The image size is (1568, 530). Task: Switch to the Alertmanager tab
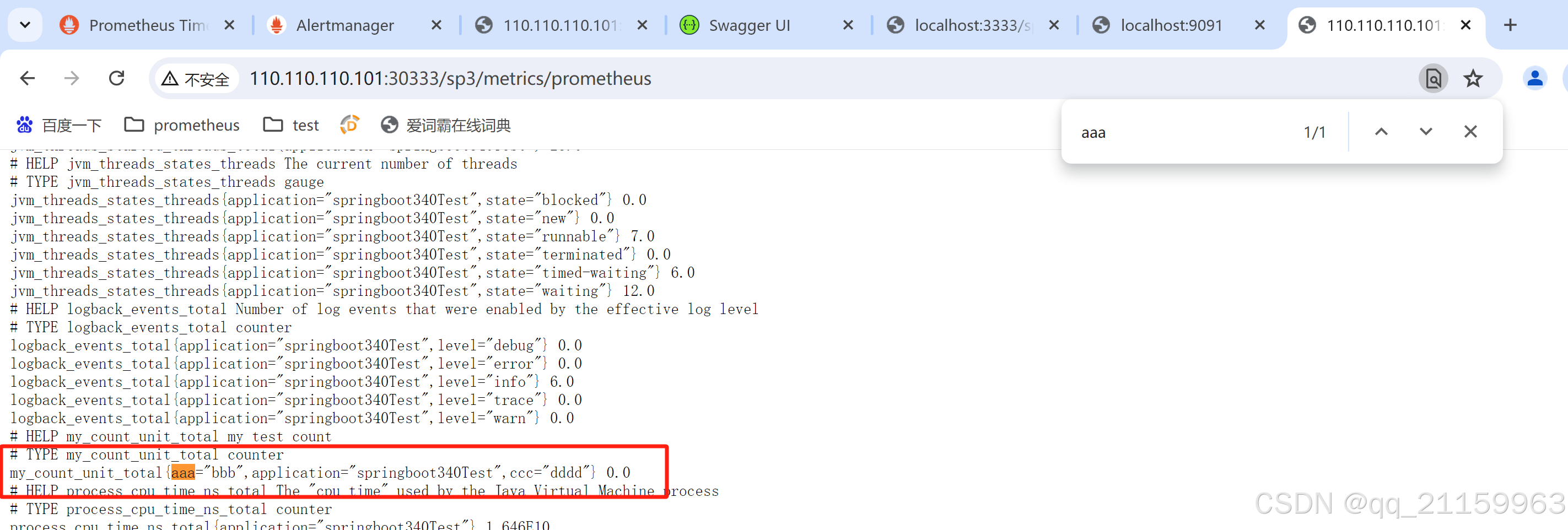pos(344,25)
